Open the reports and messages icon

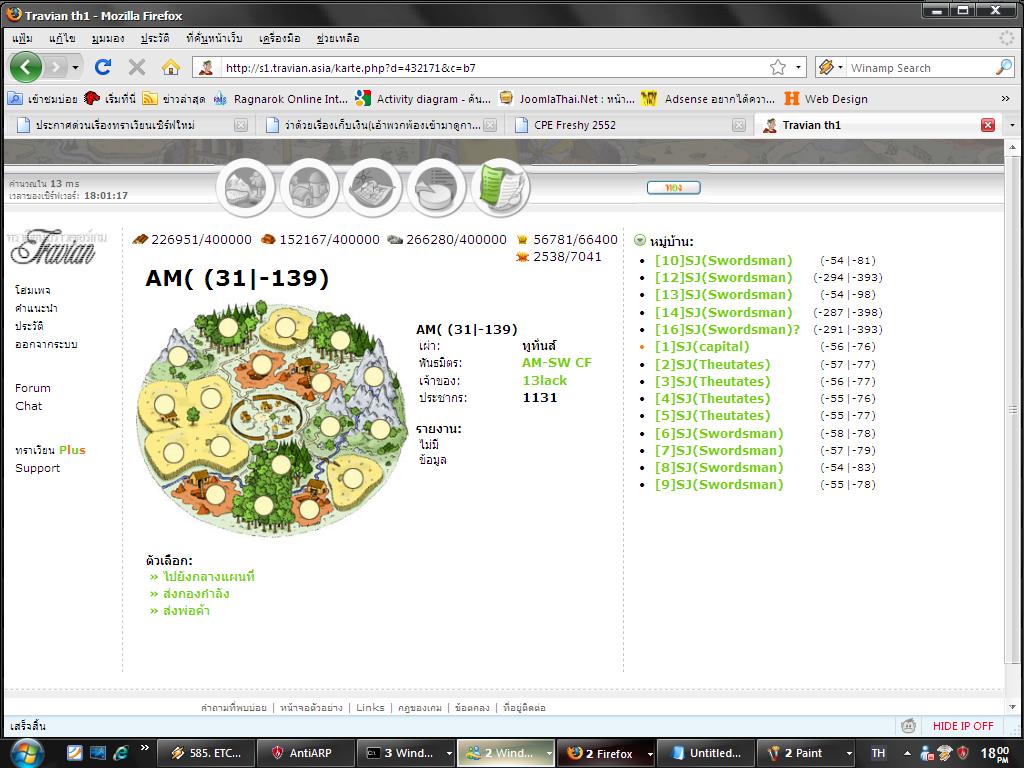500,187
